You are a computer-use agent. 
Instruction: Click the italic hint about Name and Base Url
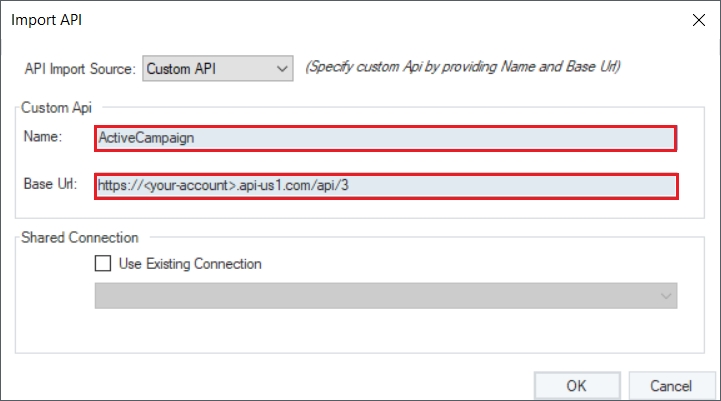coord(463,69)
